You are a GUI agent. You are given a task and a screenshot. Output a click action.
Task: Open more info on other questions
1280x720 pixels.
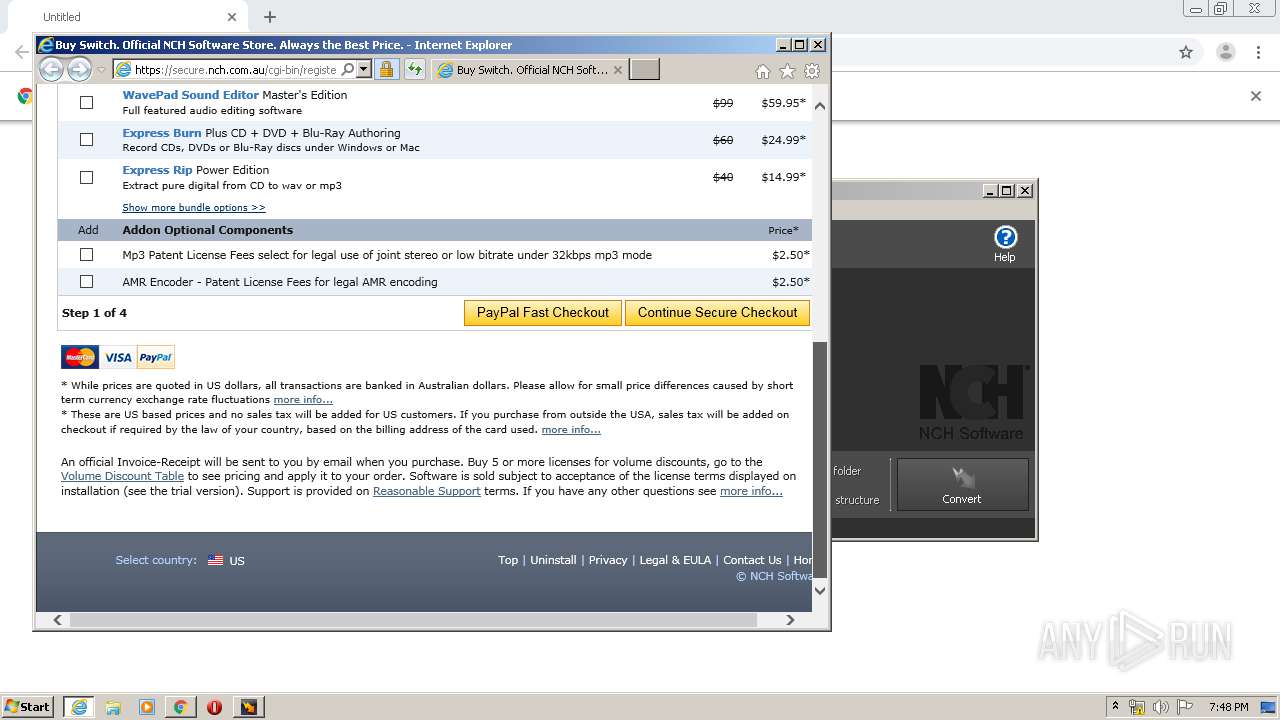click(751, 492)
